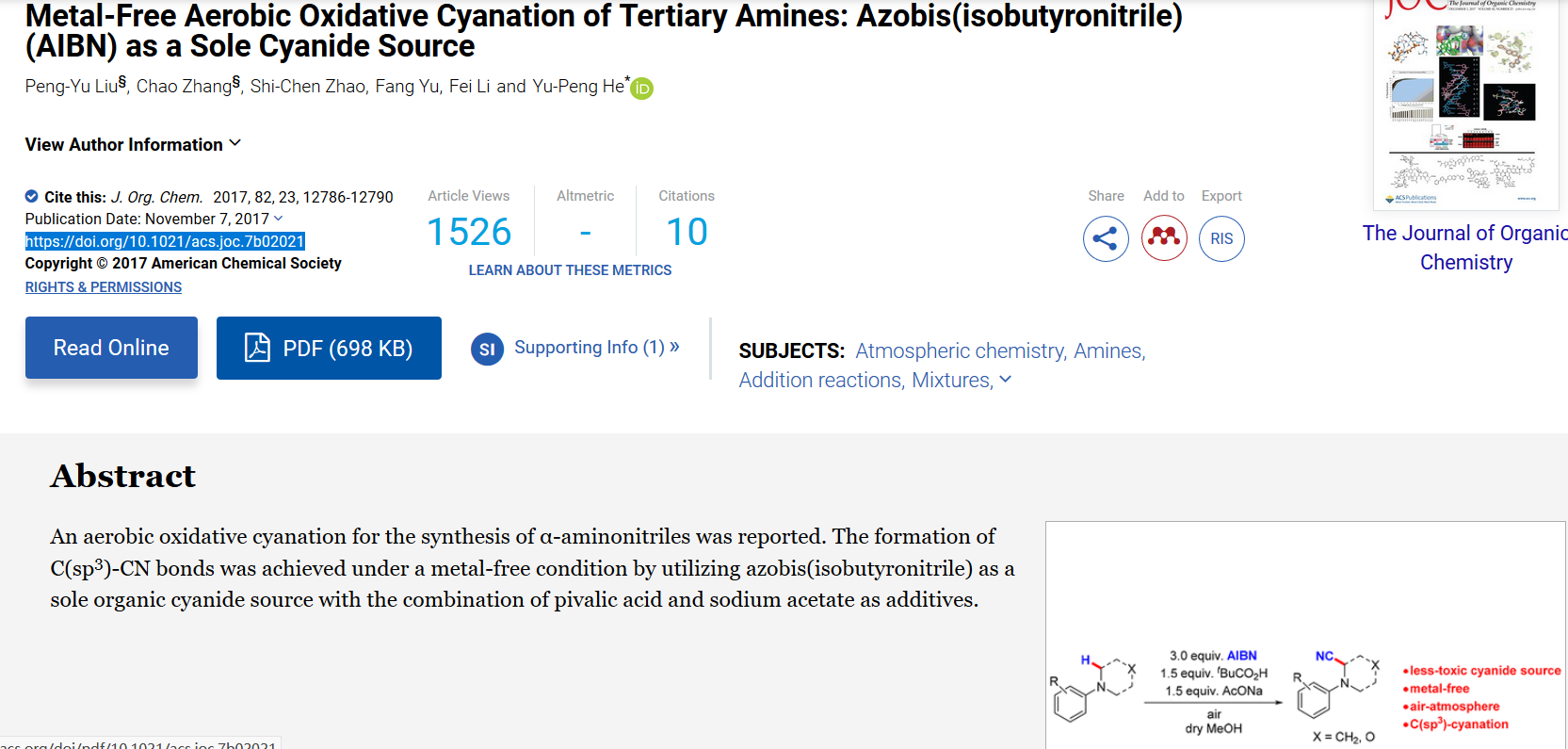
Task: Expand the publication date dropdown chevron
Action: coord(278,219)
